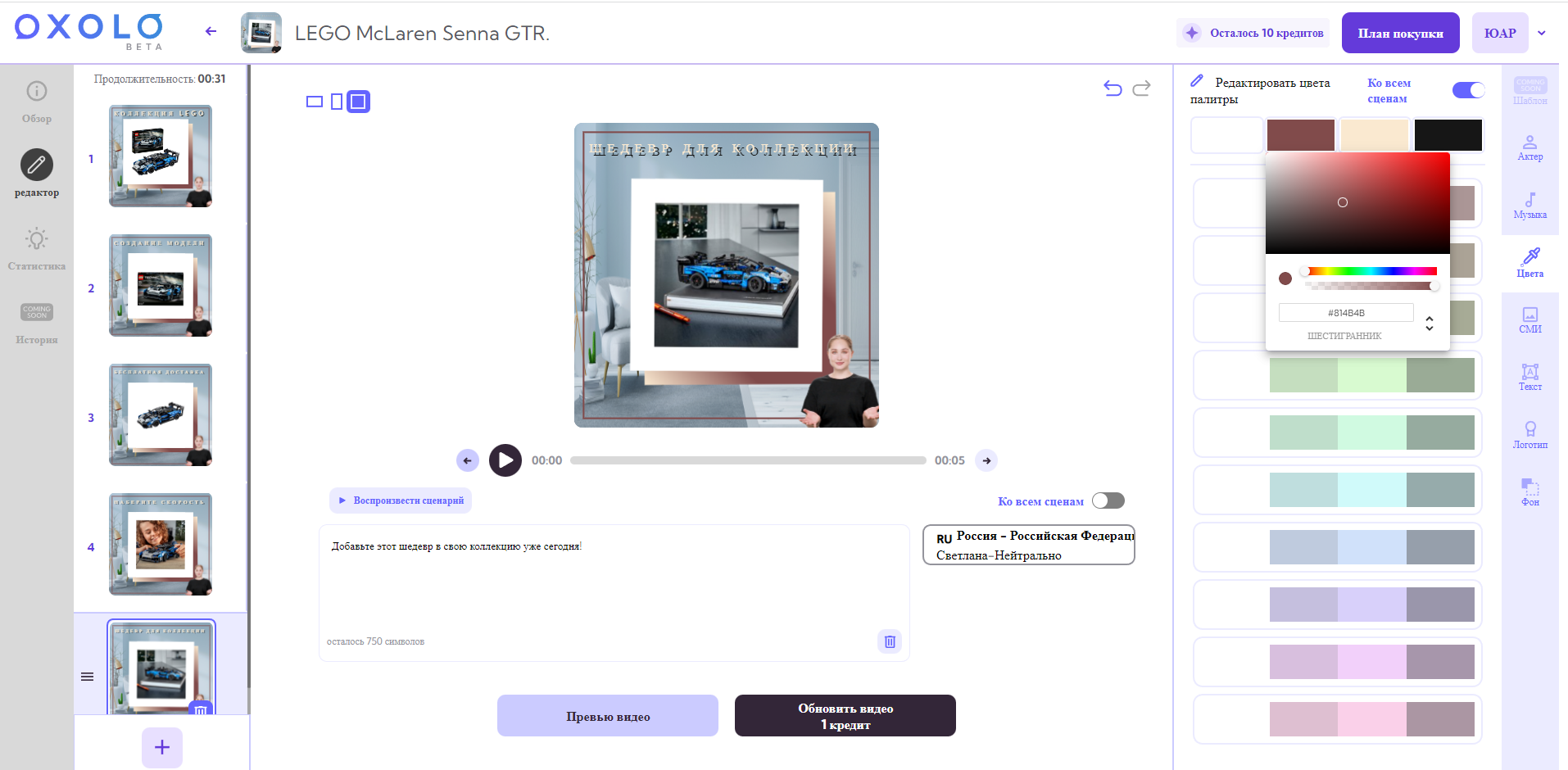Open the Music (Музыка) panel
Viewport: 1568px width, 770px height.
pos(1530,206)
